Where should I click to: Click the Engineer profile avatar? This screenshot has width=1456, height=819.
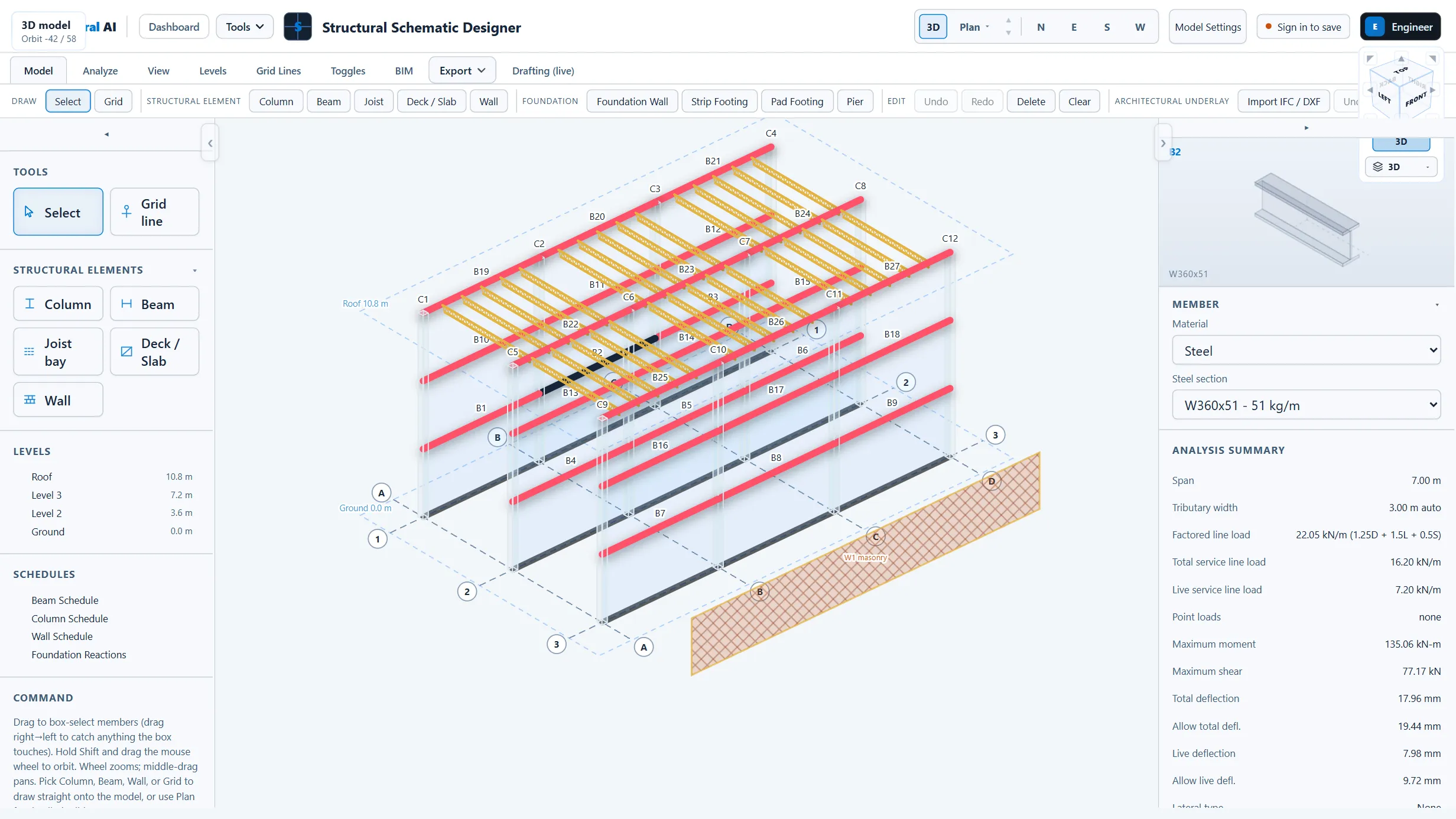point(1375,27)
